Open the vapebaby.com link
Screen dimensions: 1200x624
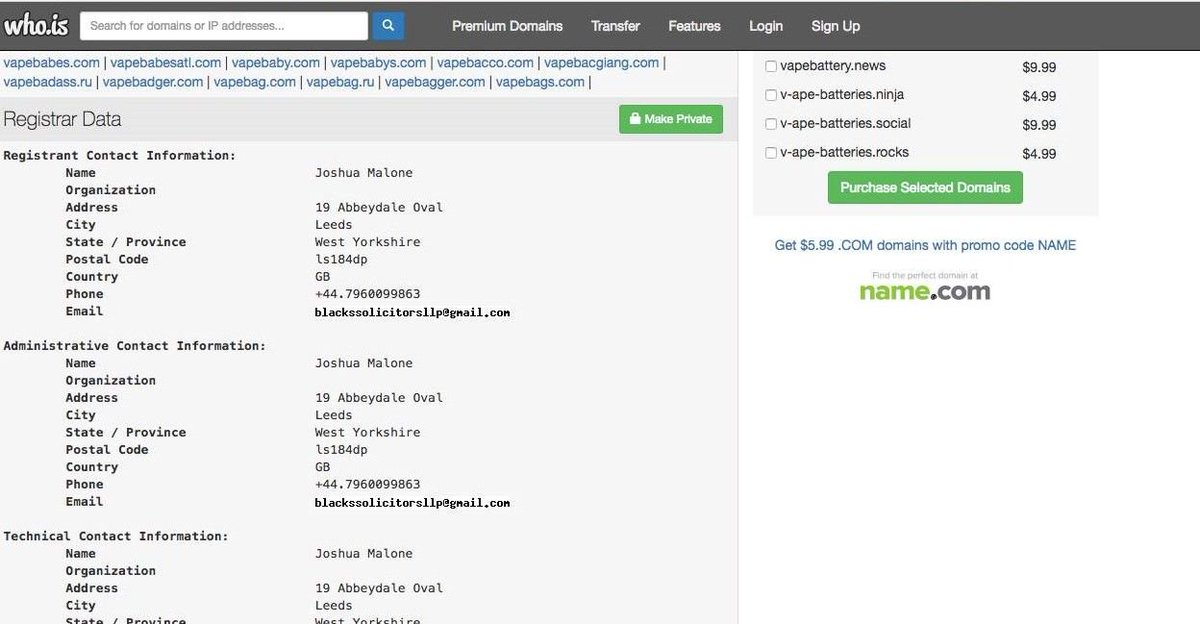(276, 62)
